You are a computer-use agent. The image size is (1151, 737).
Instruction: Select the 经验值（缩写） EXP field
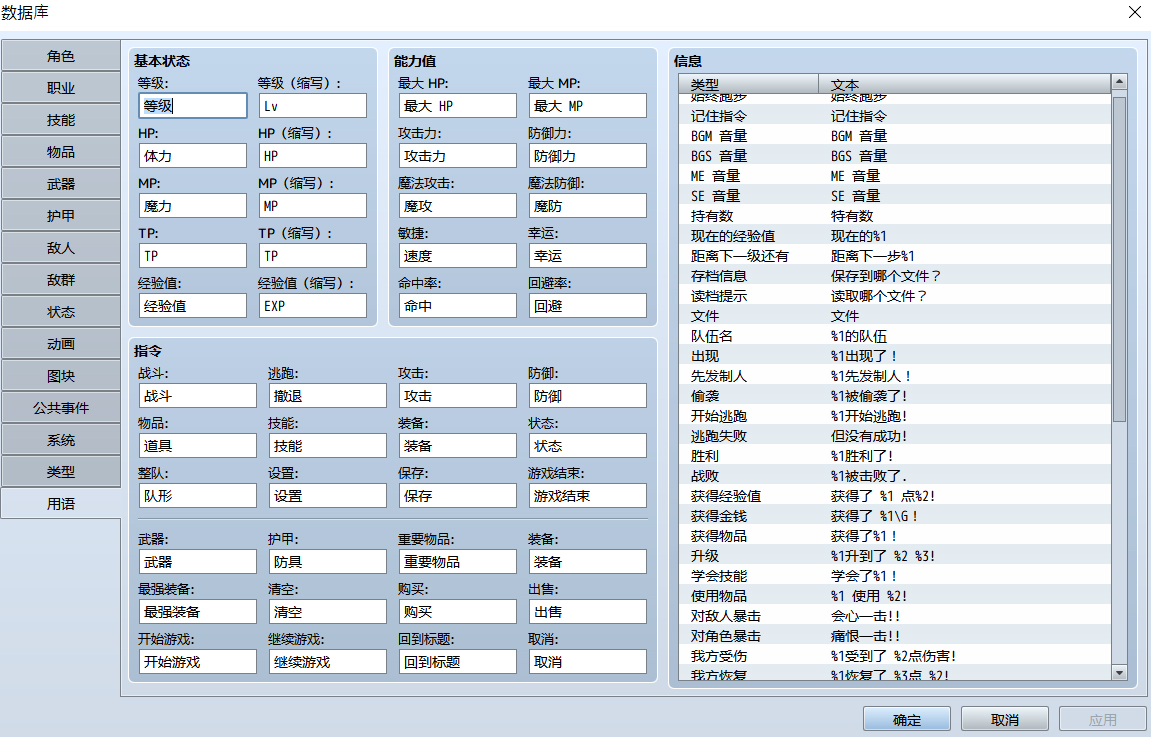[313, 305]
